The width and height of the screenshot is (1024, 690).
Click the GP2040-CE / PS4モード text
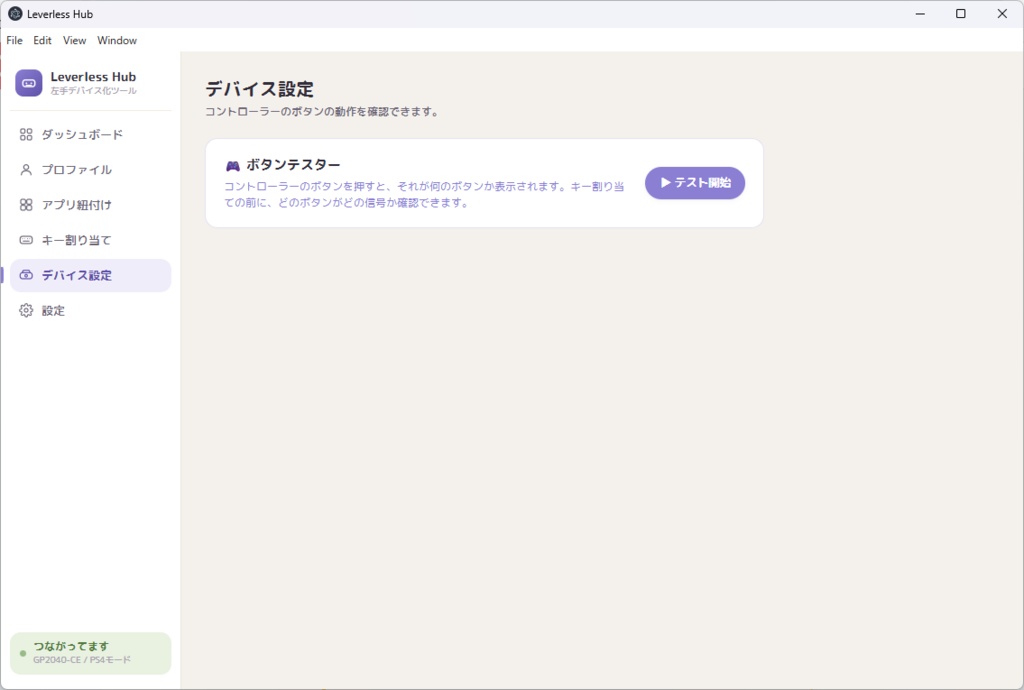(82, 660)
